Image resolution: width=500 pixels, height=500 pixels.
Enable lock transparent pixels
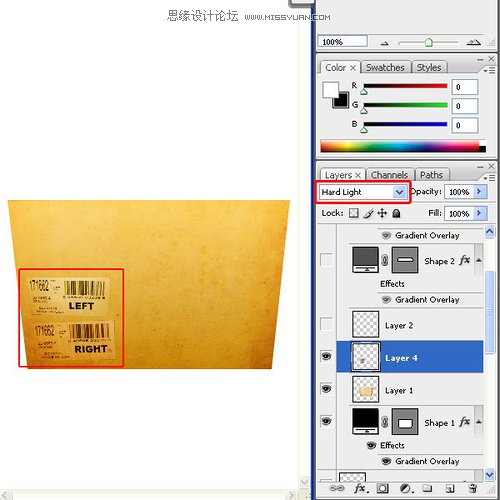point(354,213)
